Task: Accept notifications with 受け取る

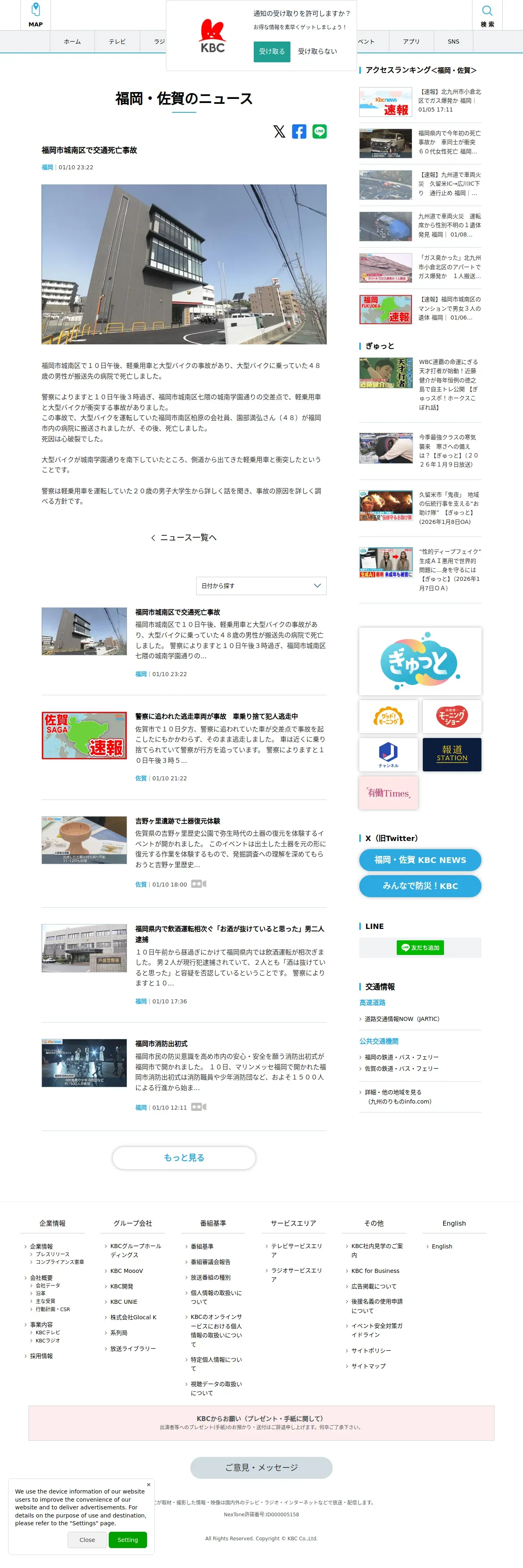Action: coord(272,52)
